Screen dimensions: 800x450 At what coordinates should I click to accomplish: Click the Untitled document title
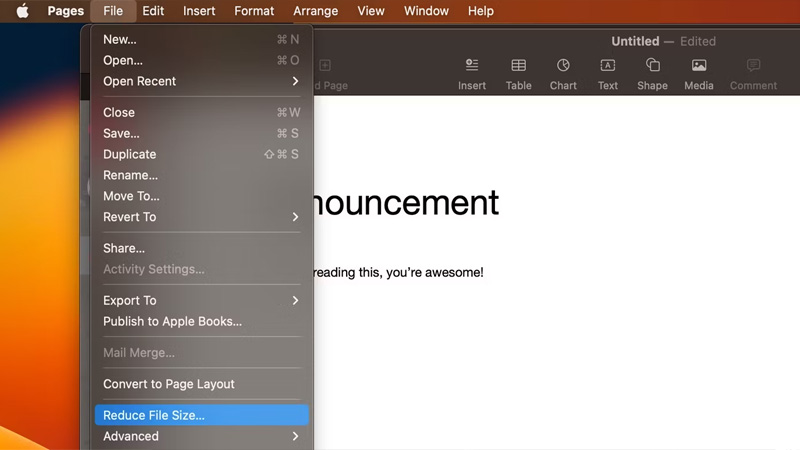[635, 41]
